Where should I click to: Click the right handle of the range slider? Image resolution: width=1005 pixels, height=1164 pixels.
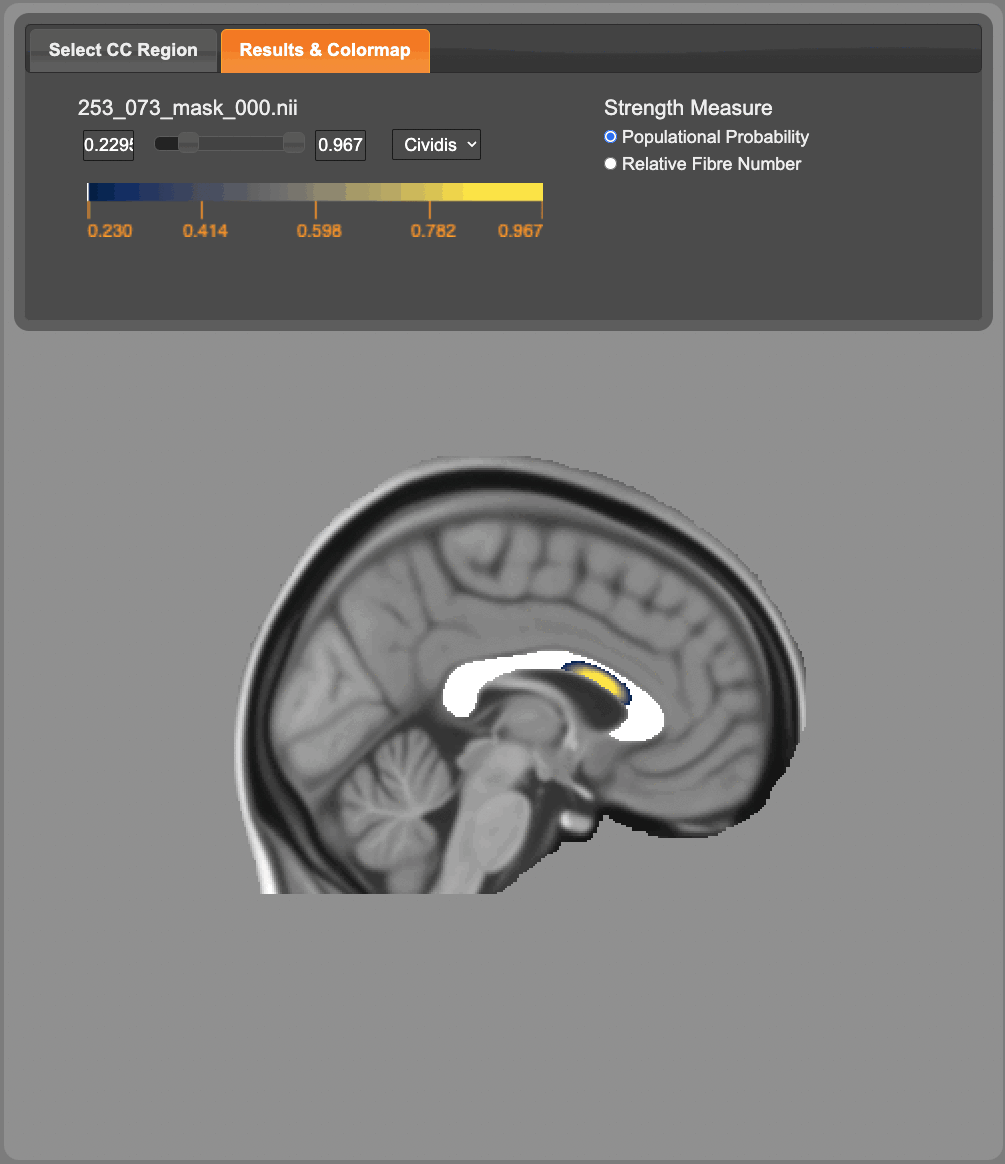pos(294,144)
